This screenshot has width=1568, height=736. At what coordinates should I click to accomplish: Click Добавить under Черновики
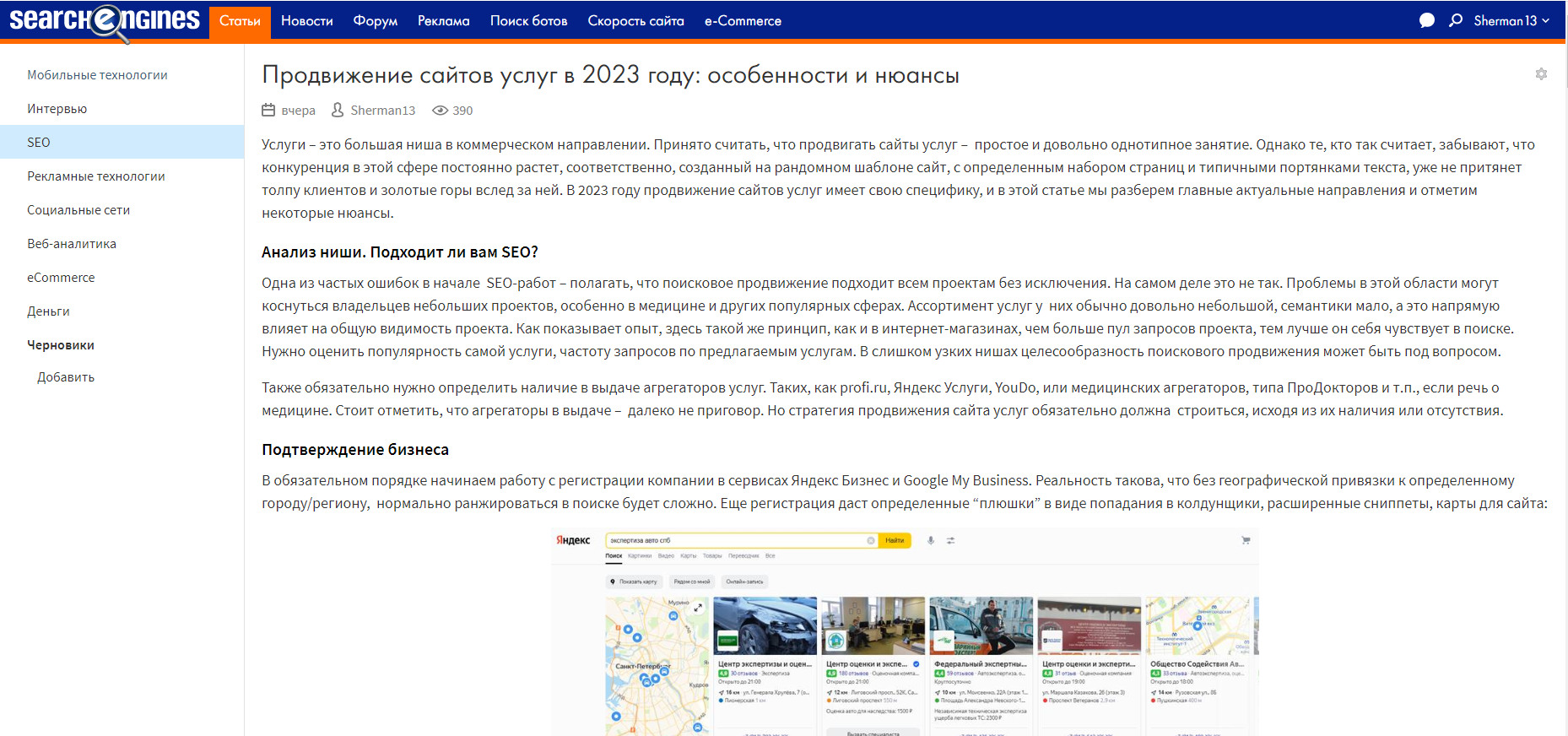(x=66, y=377)
